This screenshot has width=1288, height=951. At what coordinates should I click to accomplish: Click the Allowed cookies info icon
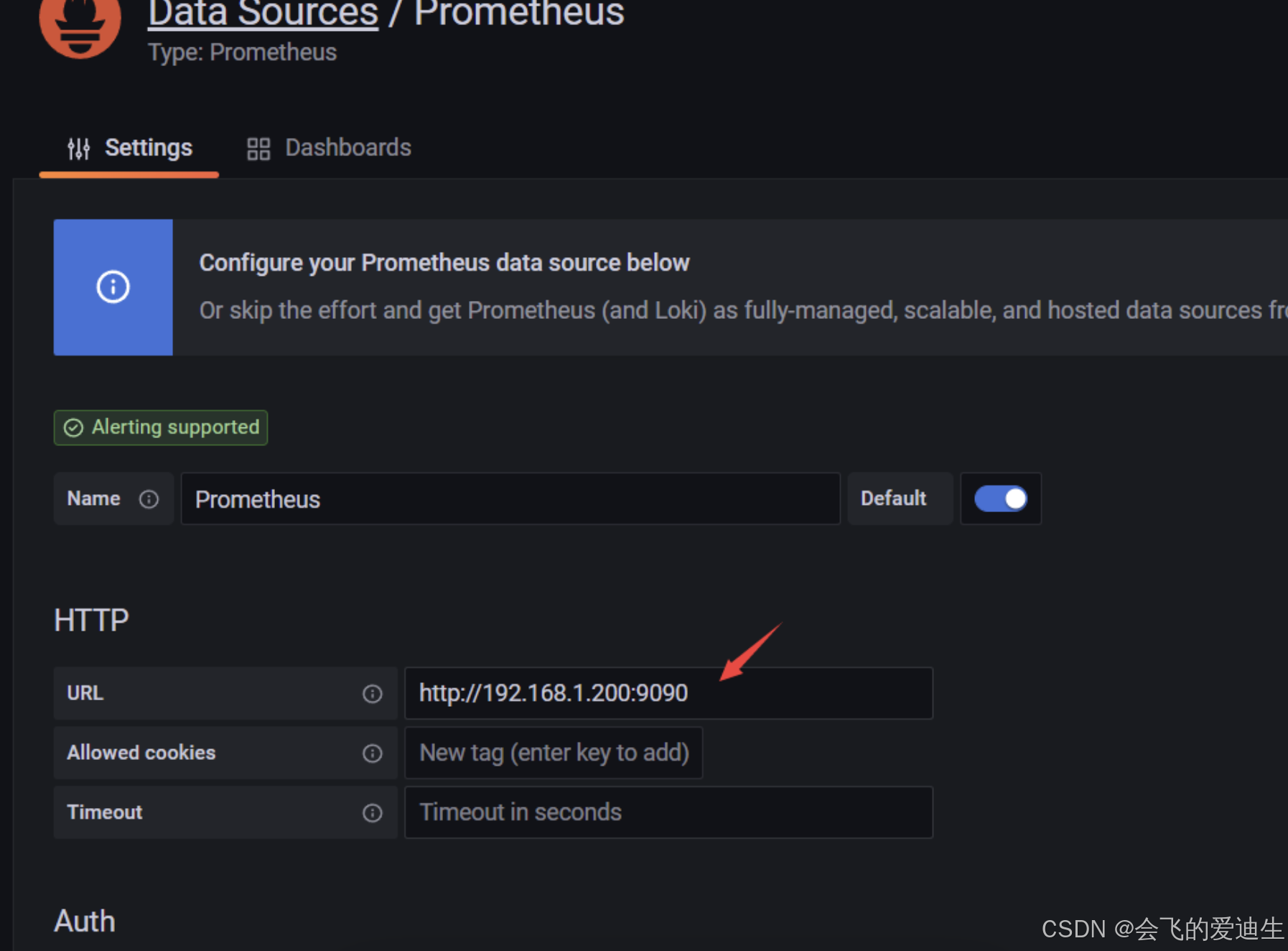coord(372,753)
